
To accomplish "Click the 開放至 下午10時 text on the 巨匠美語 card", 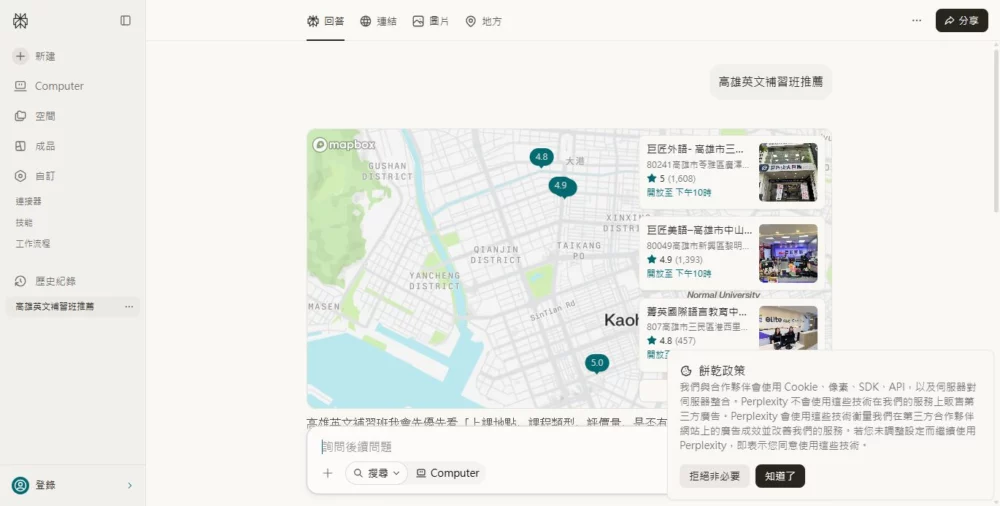I will (679, 274).
